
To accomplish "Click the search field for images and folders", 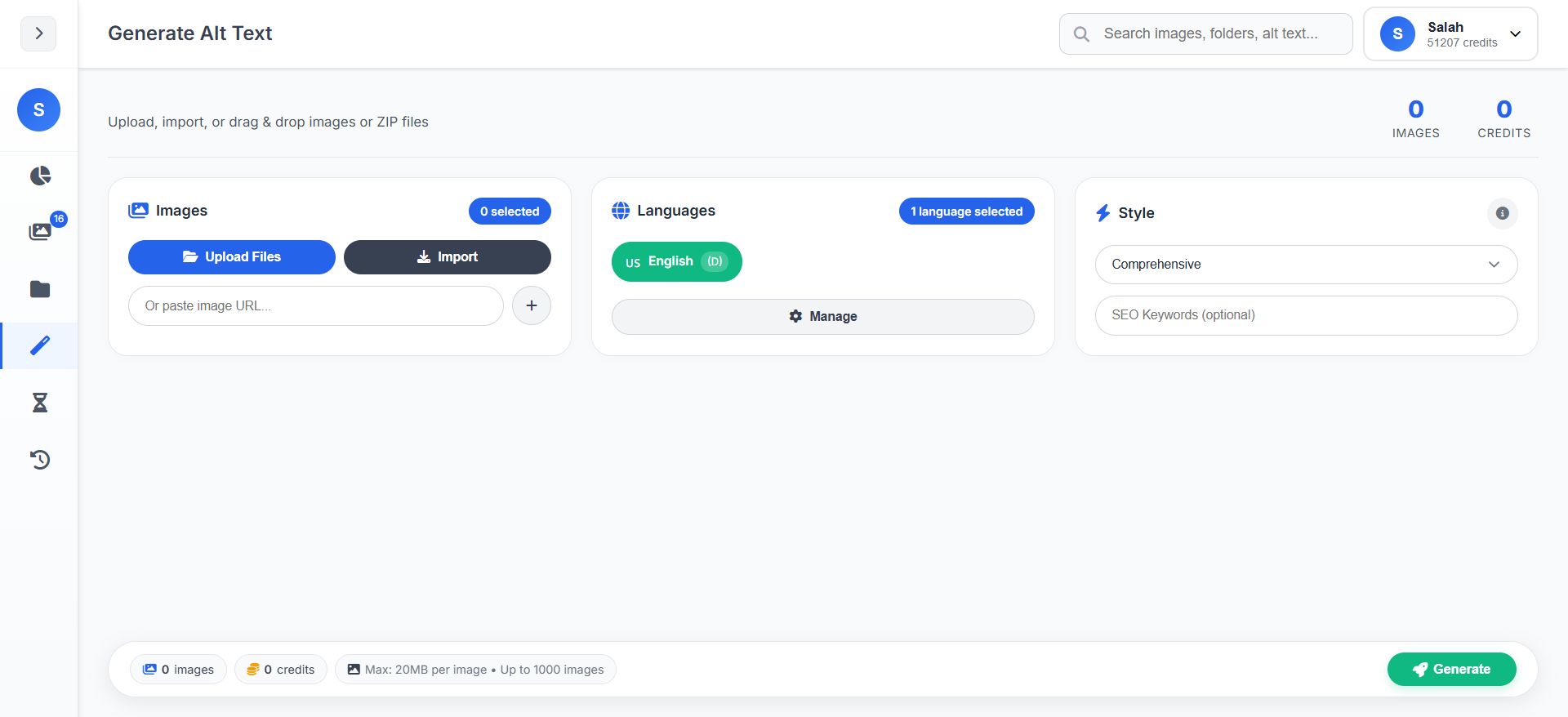I will point(1206,33).
